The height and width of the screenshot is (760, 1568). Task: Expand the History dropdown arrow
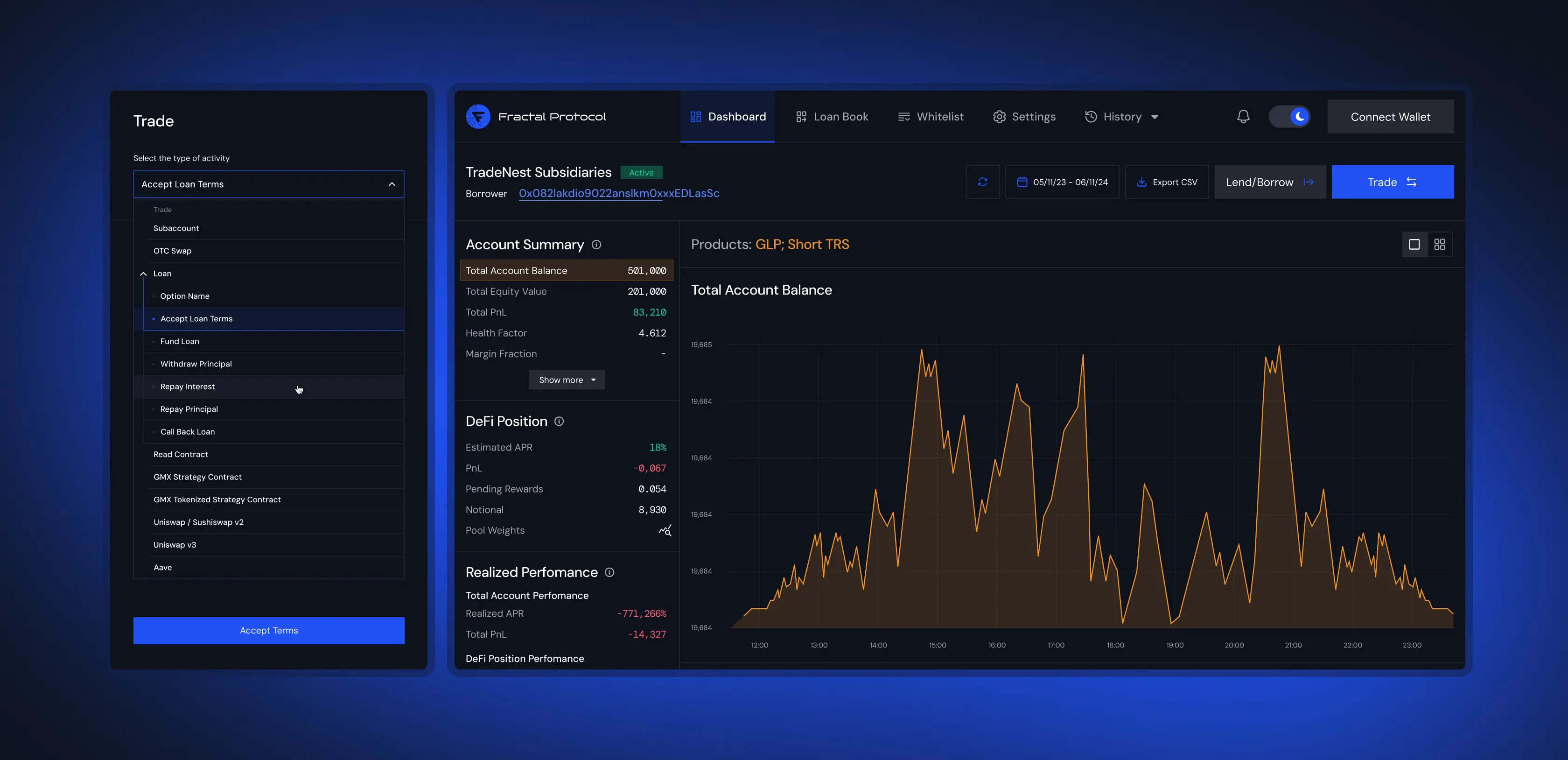click(1155, 117)
